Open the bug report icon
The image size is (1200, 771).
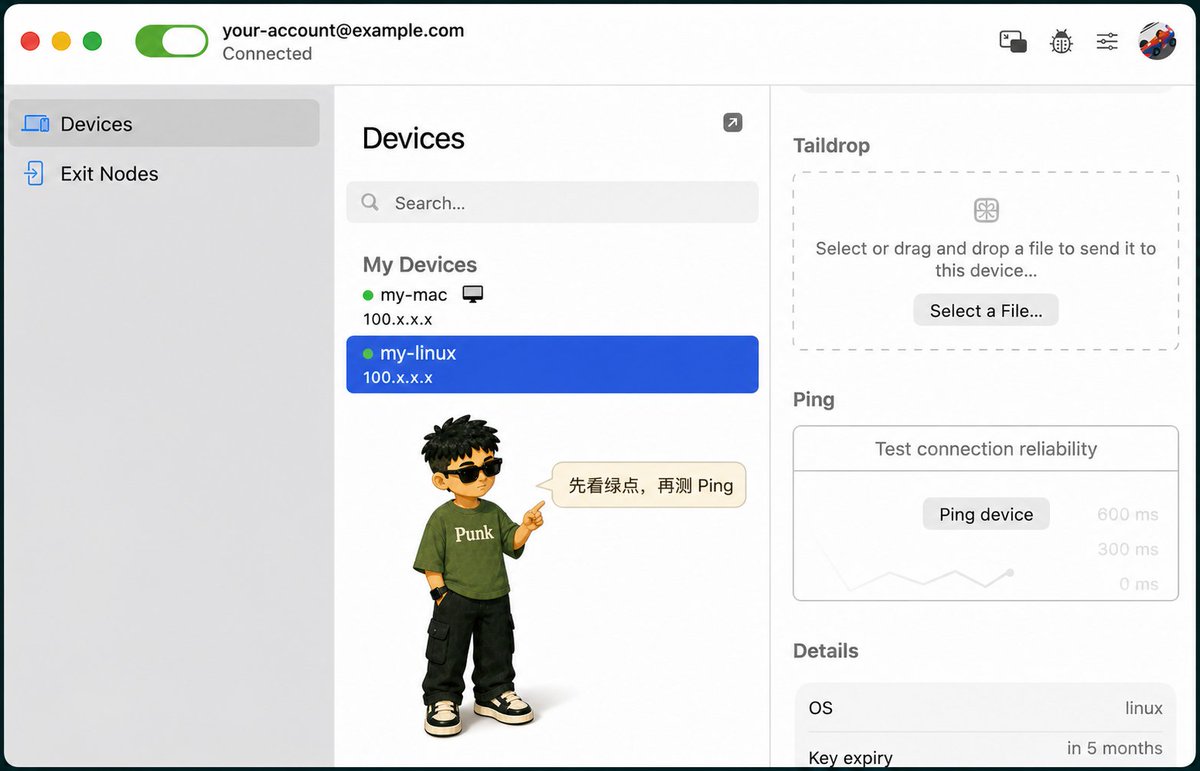(1061, 42)
